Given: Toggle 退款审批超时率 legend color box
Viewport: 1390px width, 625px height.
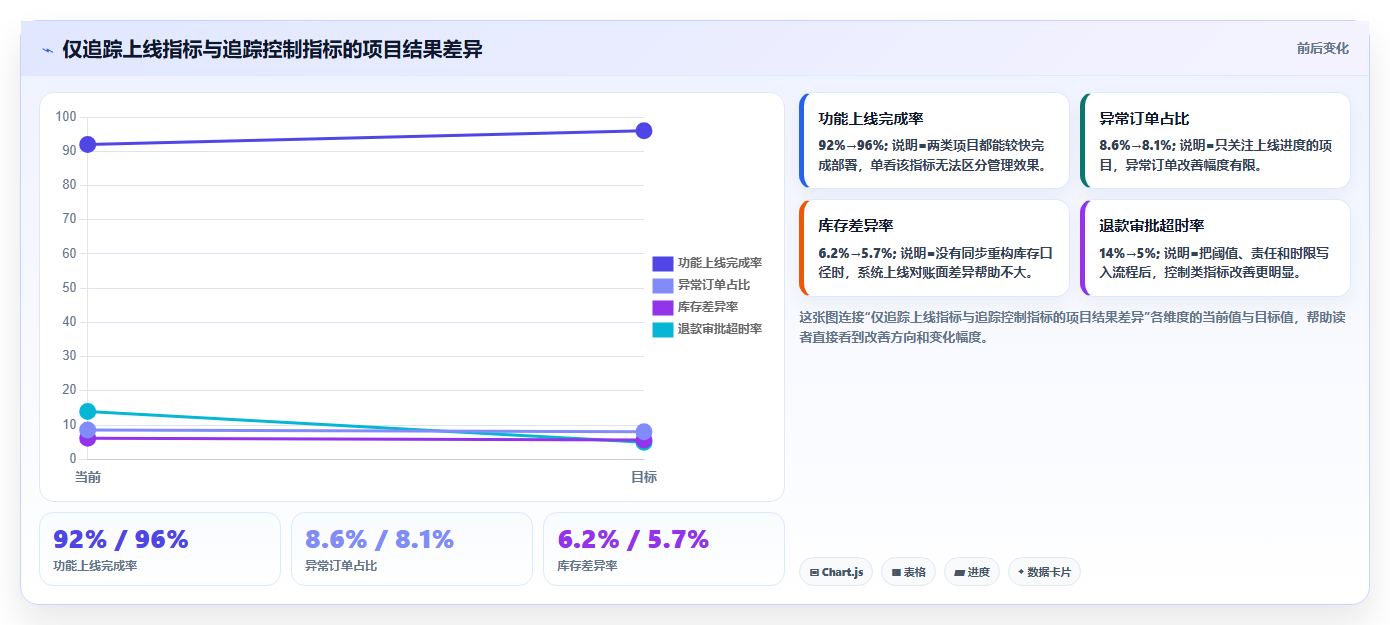Looking at the screenshot, I should 662,329.
